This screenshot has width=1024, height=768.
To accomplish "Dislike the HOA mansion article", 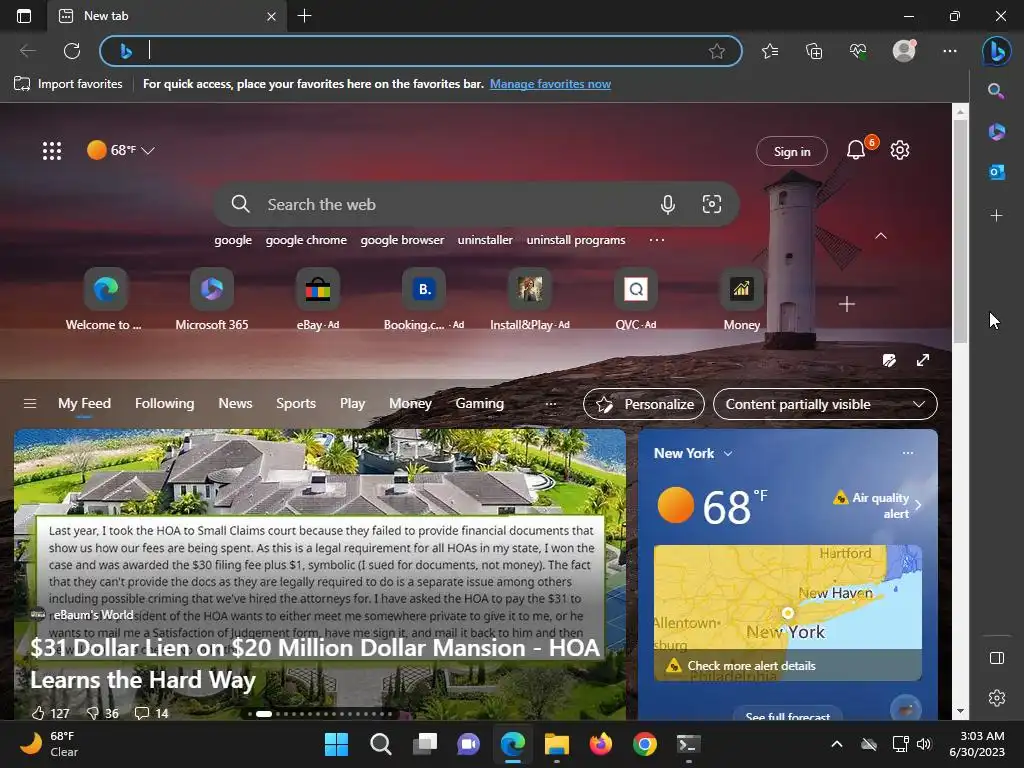I will (x=103, y=713).
